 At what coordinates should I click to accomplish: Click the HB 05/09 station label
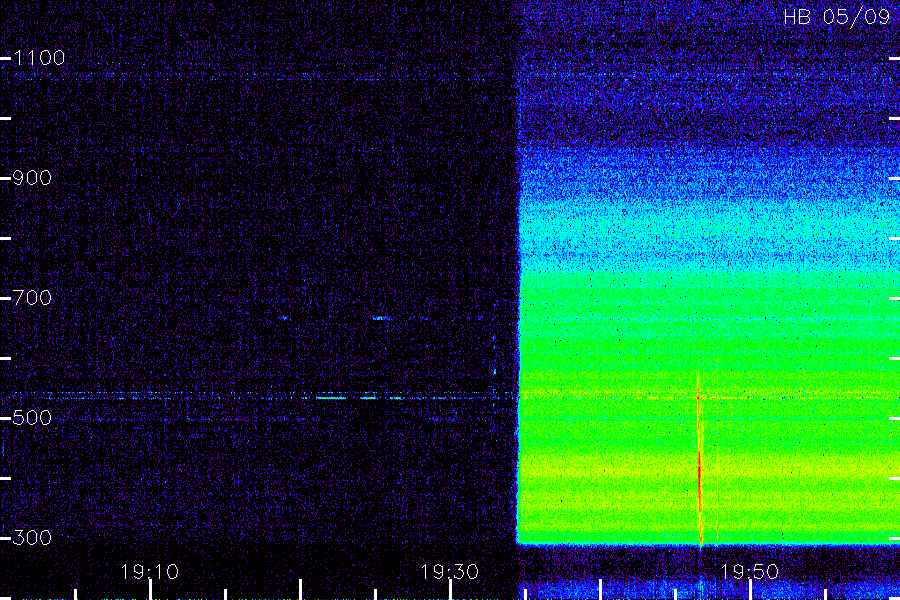(x=837, y=17)
